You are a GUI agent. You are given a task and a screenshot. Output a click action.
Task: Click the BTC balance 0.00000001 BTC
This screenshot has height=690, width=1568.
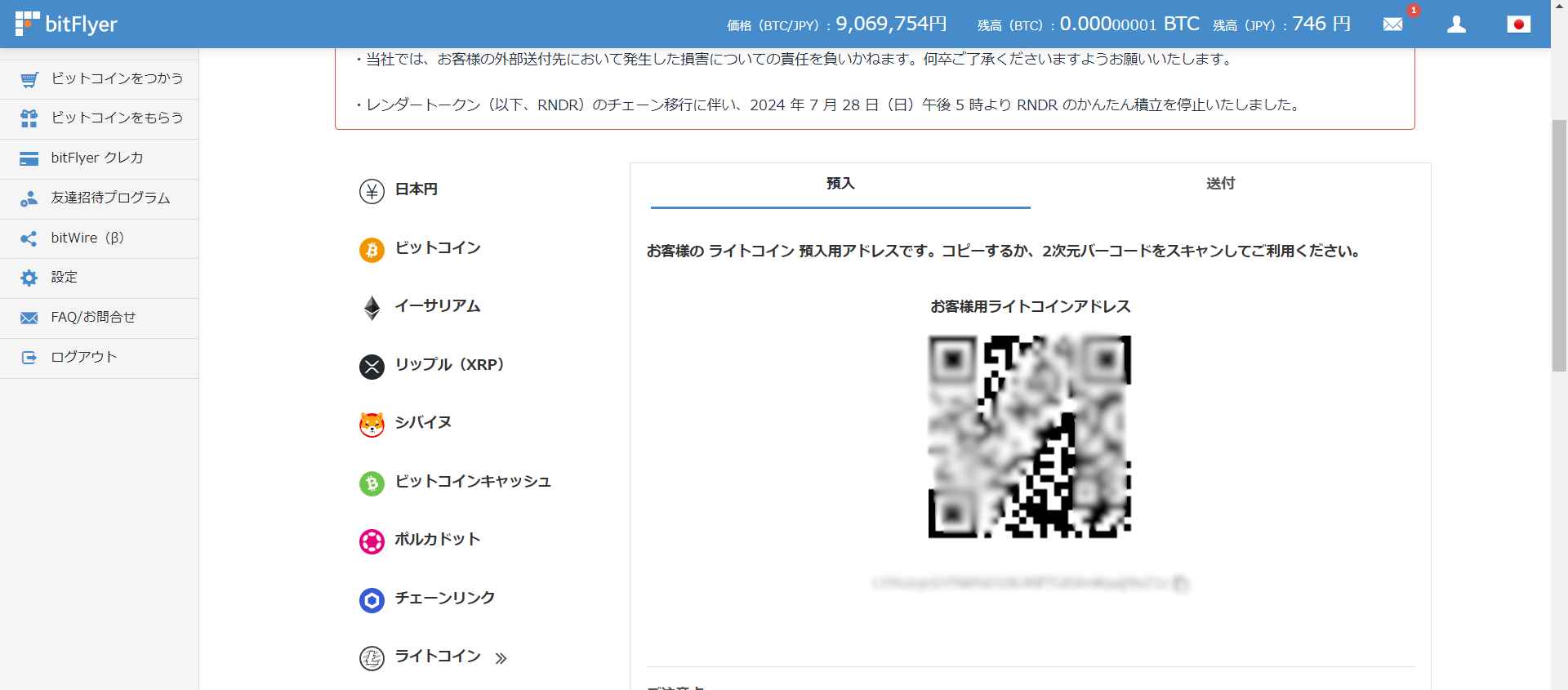pos(1129,24)
